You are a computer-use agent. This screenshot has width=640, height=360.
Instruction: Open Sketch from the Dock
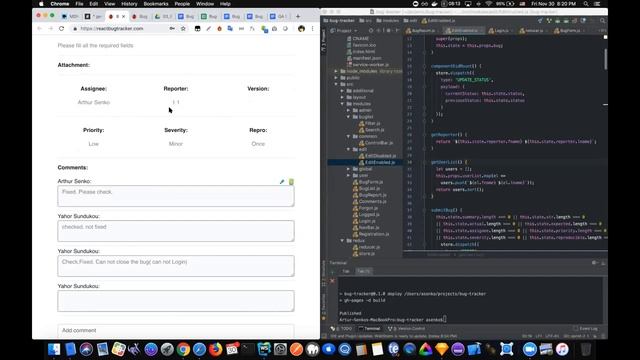pos(442,349)
